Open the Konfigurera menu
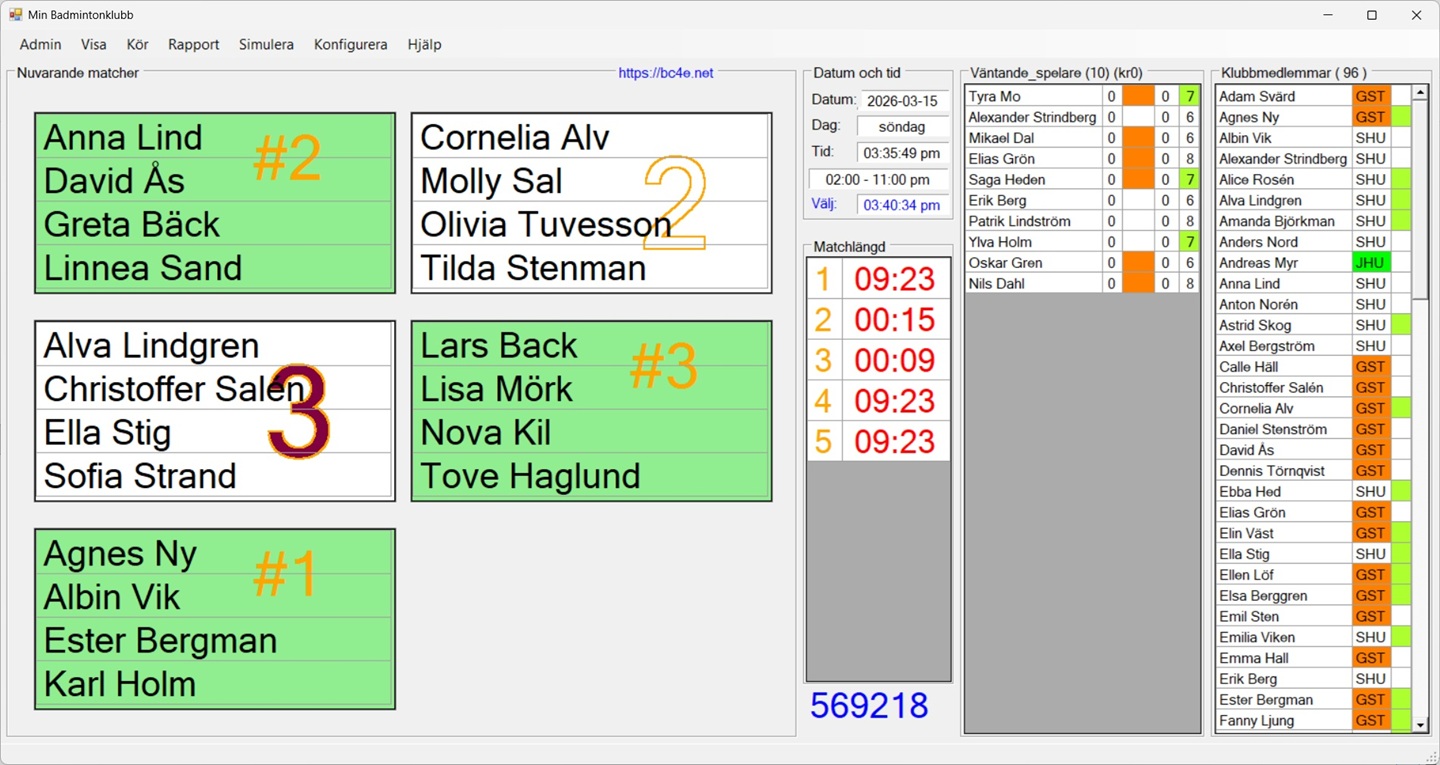This screenshot has width=1440, height=765. click(x=351, y=44)
